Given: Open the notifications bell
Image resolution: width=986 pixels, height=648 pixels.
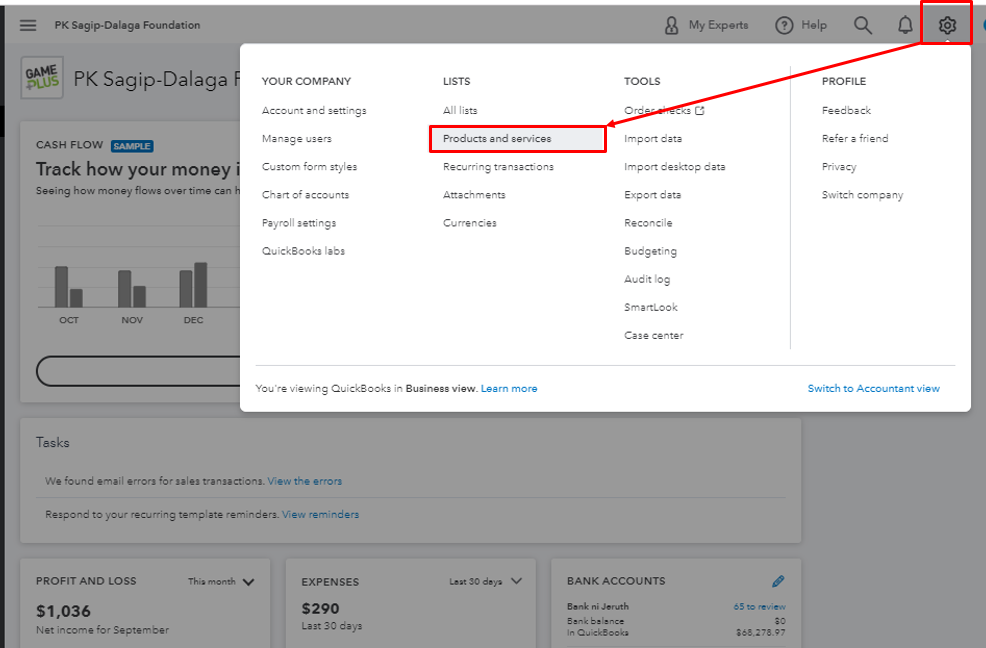Looking at the screenshot, I should (x=905, y=25).
